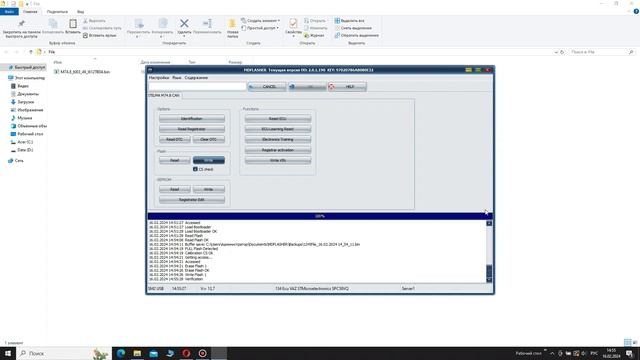
Task: Open the notification center icon
Action: [x=629, y=353]
